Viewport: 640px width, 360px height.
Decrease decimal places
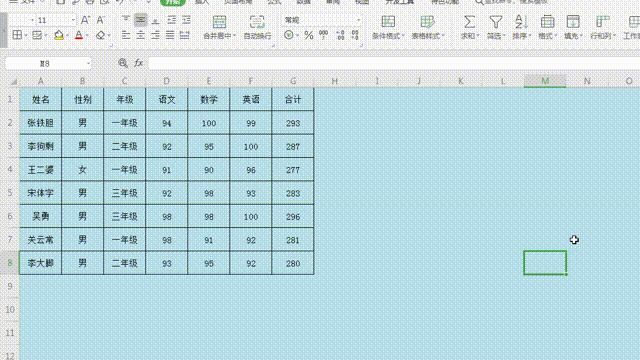(x=355, y=36)
